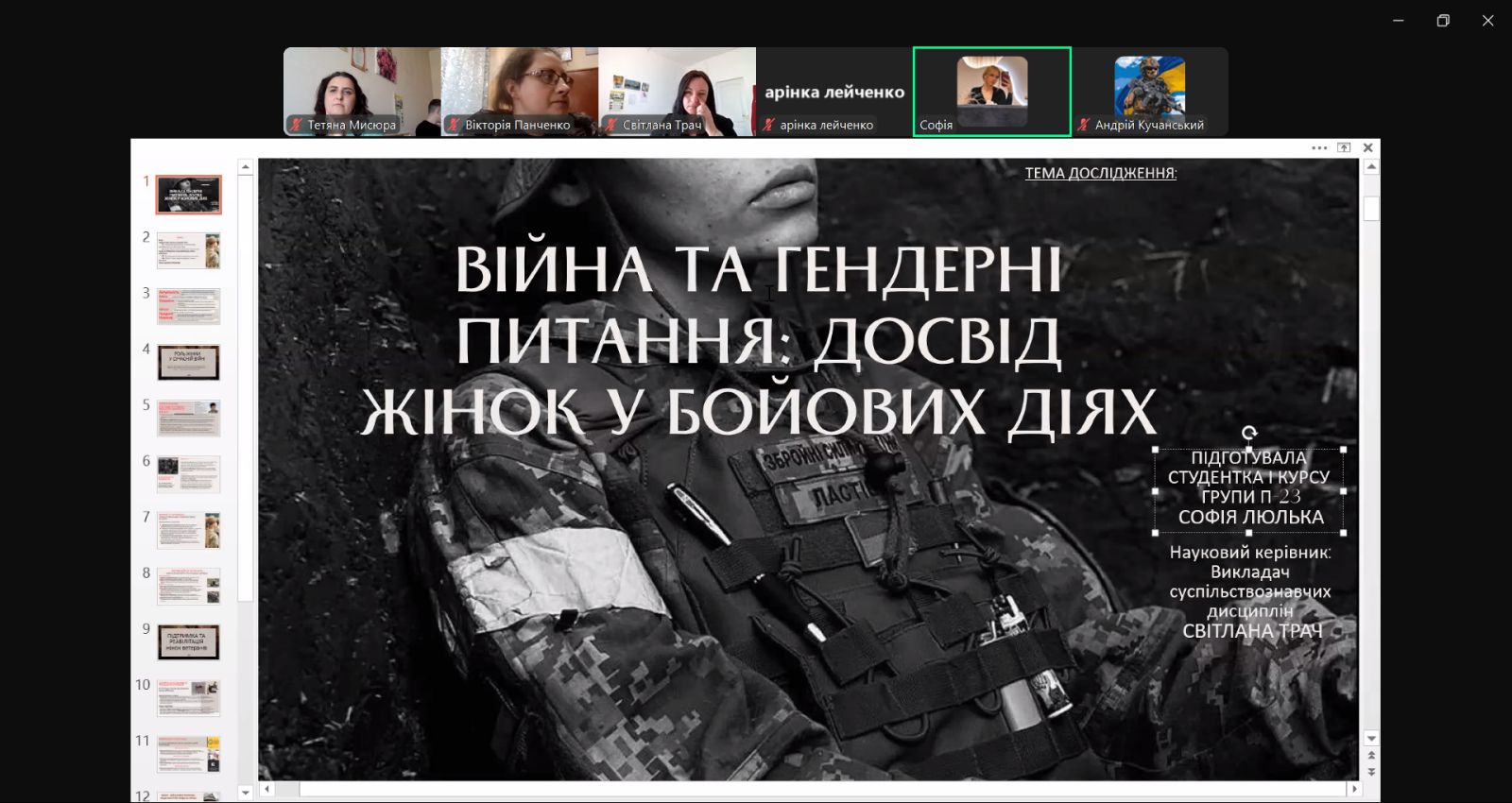The height and width of the screenshot is (803, 1512).
Task: Select slide 9 thumbnail
Action: [x=188, y=641]
